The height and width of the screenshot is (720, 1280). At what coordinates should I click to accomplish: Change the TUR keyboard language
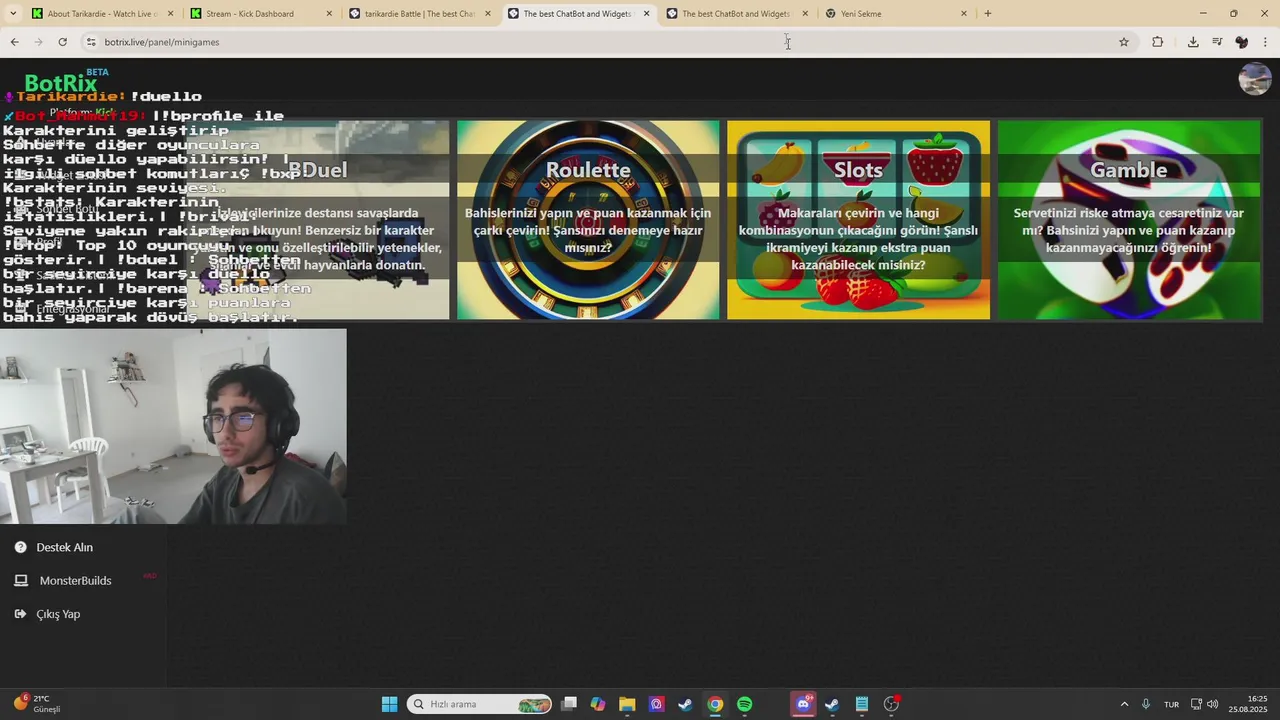tap(1171, 704)
